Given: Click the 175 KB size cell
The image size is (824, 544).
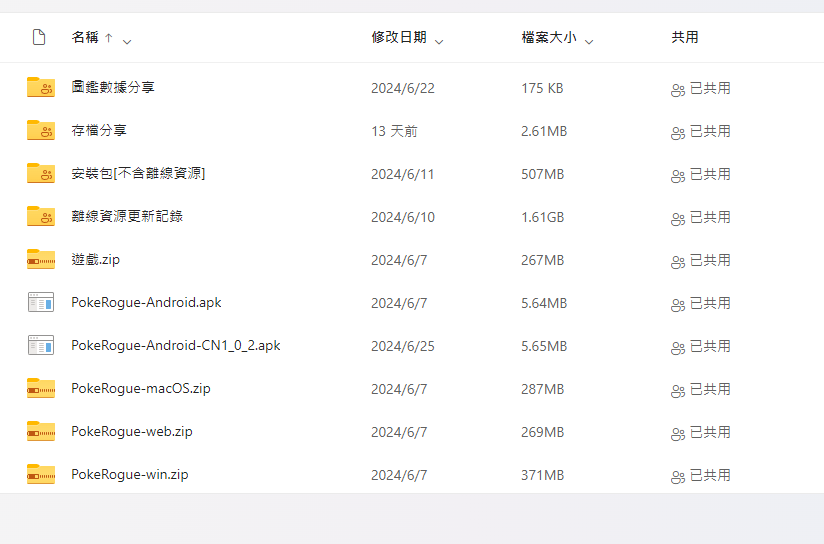Looking at the screenshot, I should (542, 88).
